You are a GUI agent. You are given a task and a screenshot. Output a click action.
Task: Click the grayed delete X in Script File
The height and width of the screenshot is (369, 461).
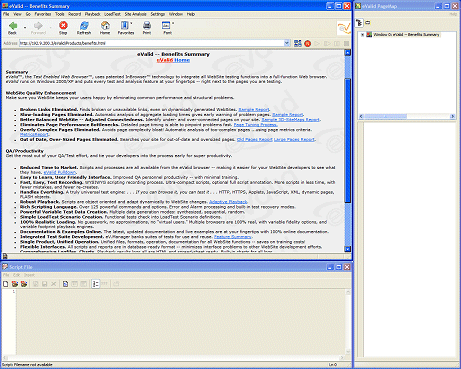click(x=53, y=284)
